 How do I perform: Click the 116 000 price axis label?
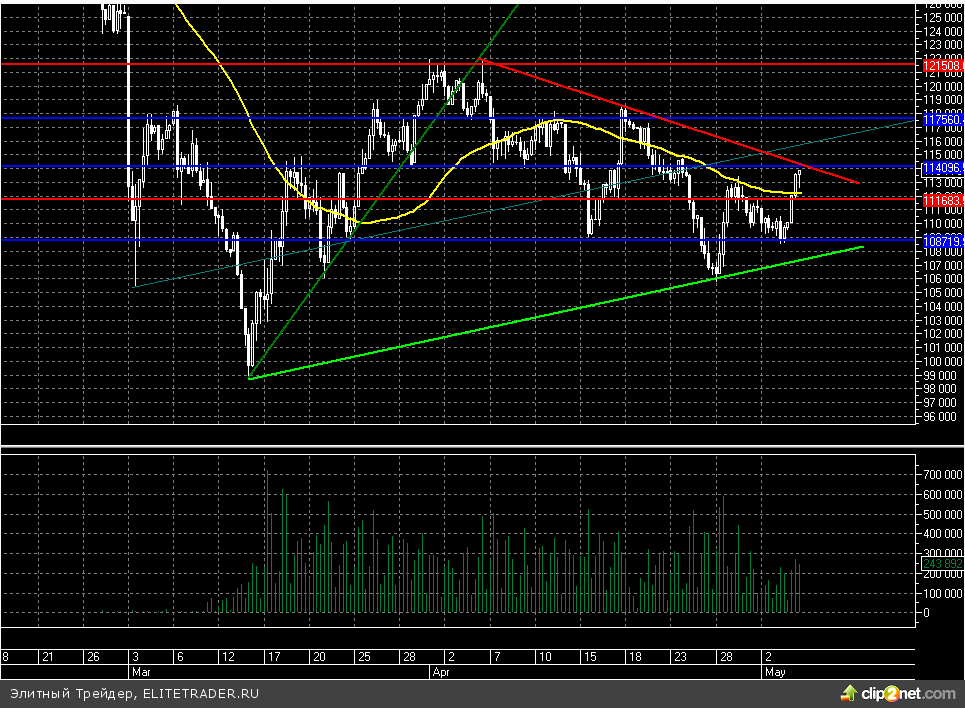tap(942, 141)
